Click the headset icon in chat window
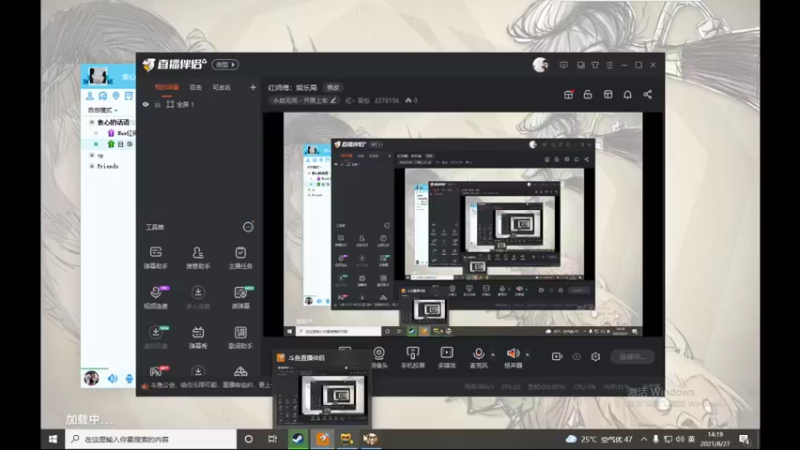The image size is (800, 450). tap(103, 95)
